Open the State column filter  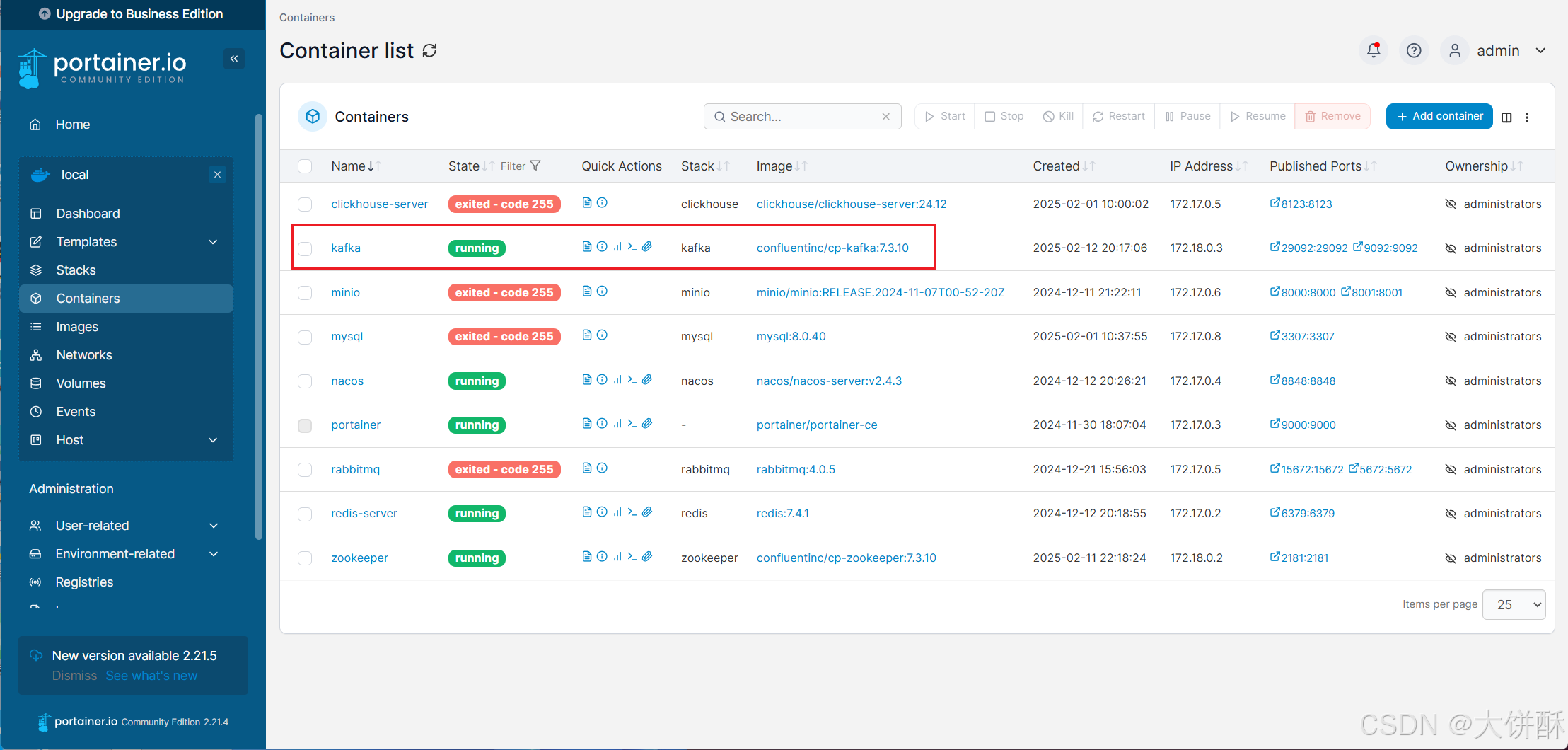pyautogui.click(x=521, y=166)
